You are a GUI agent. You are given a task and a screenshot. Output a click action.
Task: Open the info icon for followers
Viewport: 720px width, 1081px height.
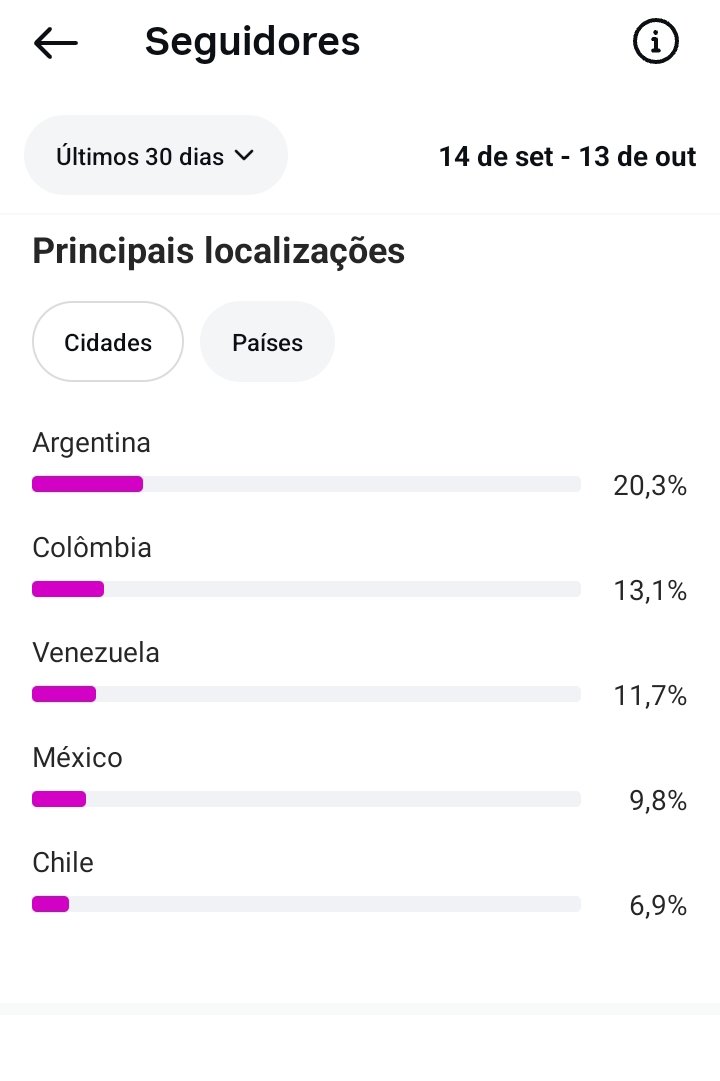[x=656, y=42]
